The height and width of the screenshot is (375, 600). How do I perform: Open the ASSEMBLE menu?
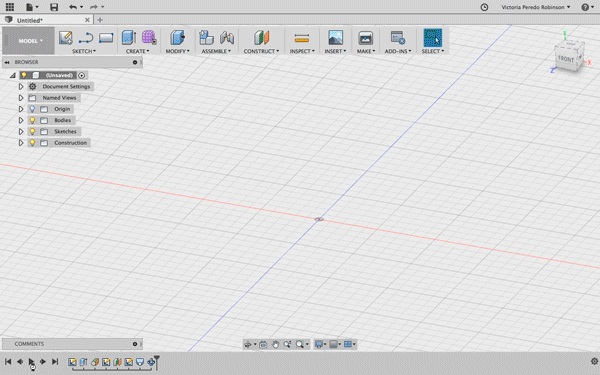point(216,51)
